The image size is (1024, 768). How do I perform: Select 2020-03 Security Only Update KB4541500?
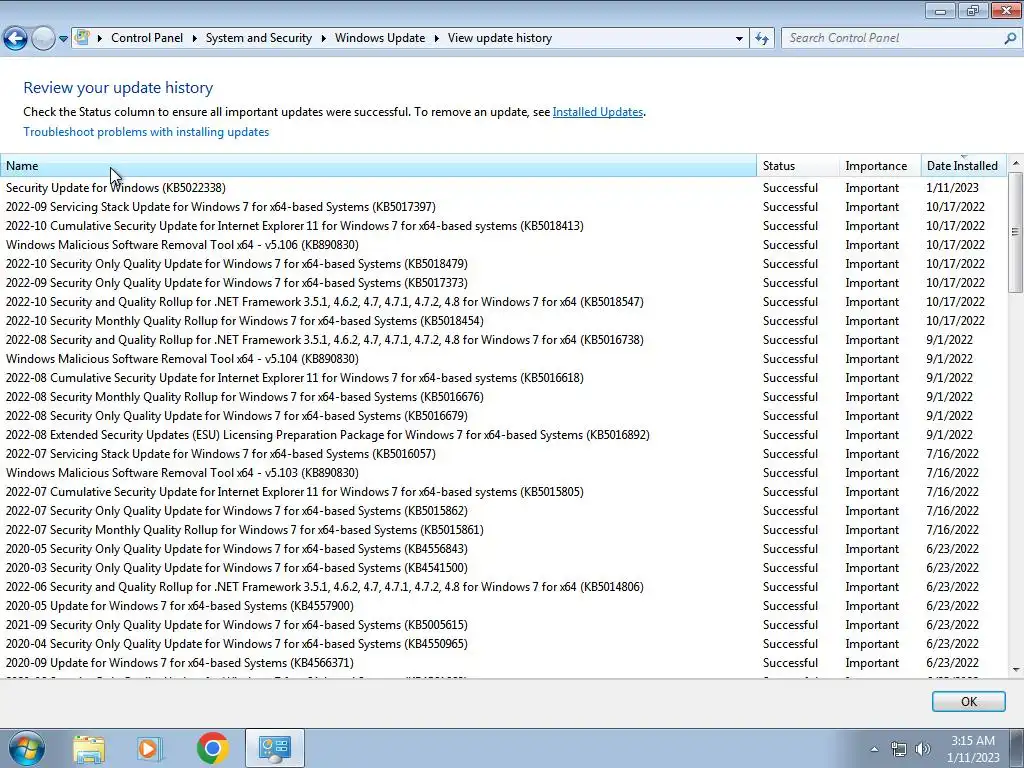point(503,568)
